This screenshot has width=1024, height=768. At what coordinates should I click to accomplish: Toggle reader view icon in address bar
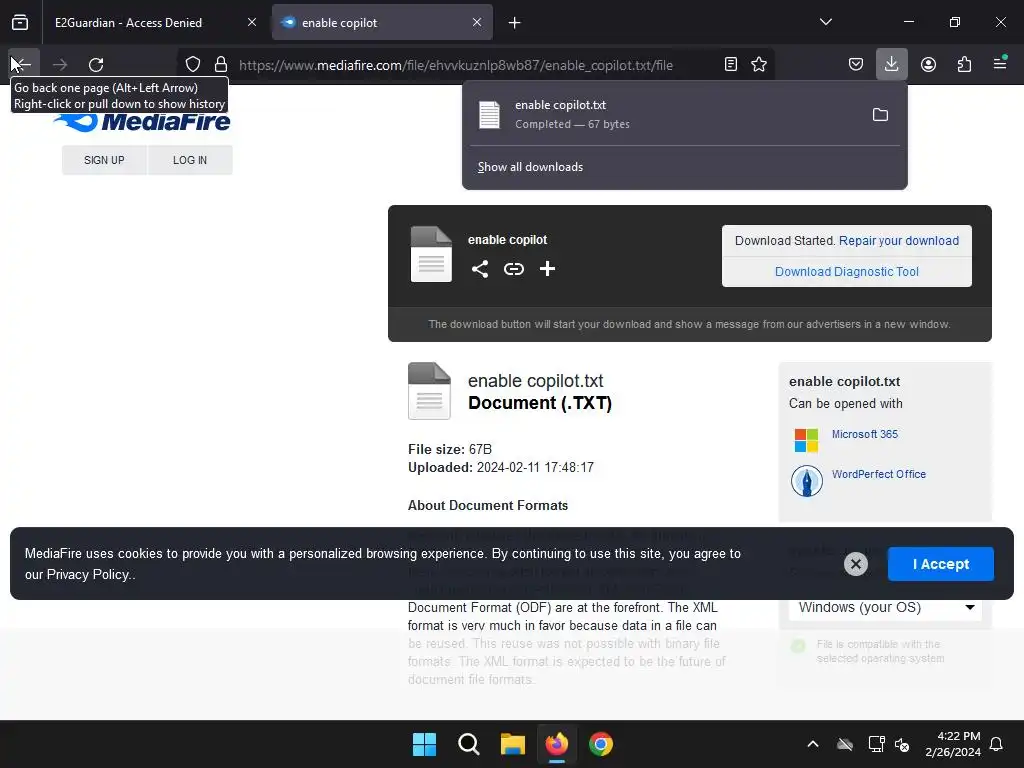pos(731,64)
